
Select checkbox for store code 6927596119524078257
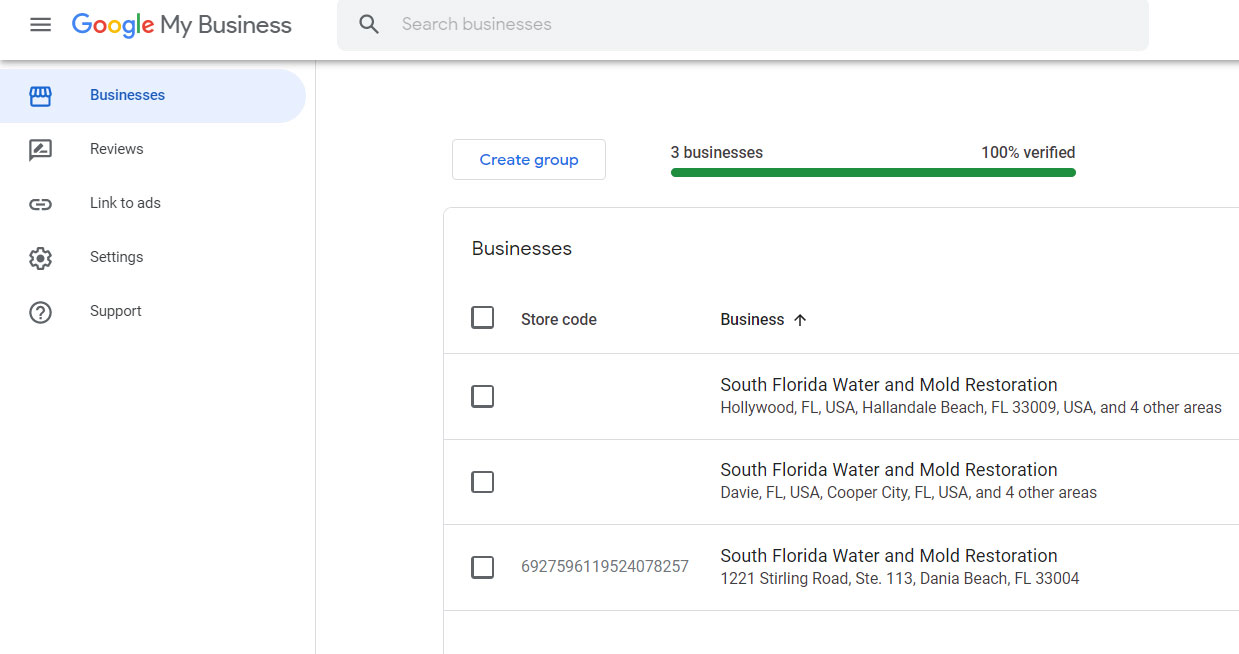482,567
